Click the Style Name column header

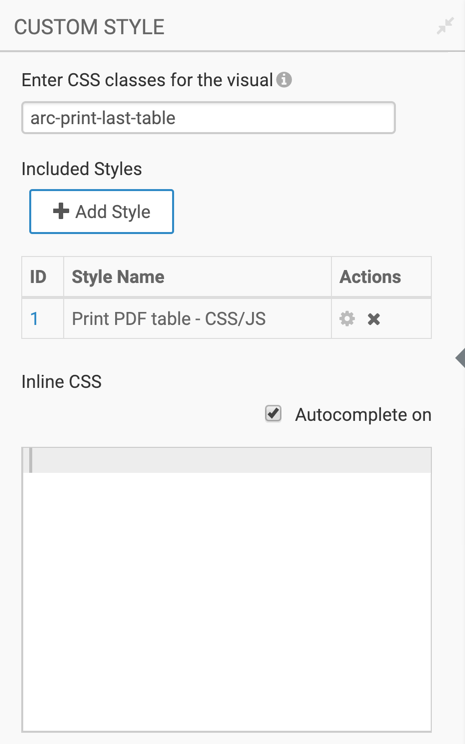(118, 277)
